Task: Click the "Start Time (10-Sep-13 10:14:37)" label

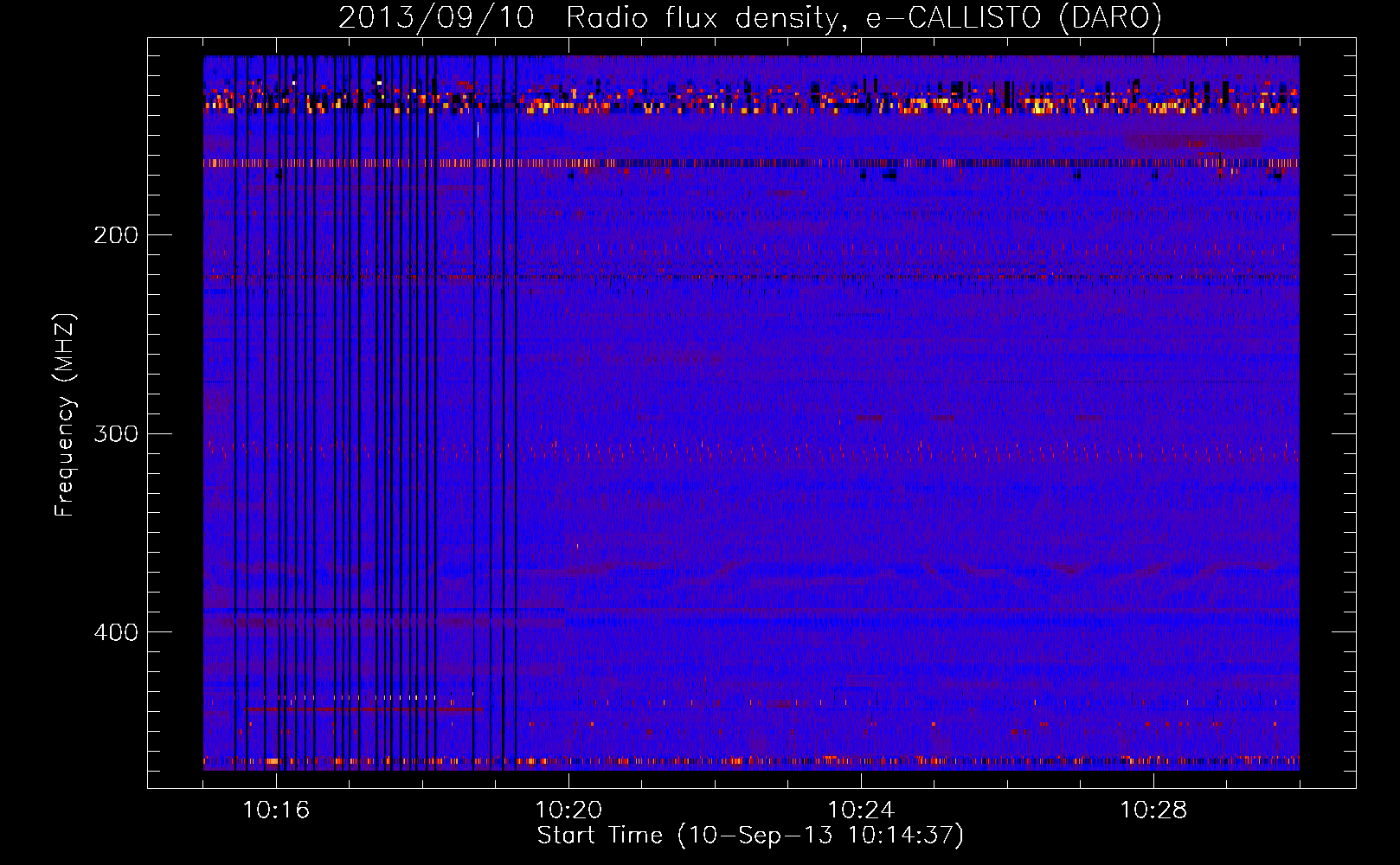Action: click(750, 836)
